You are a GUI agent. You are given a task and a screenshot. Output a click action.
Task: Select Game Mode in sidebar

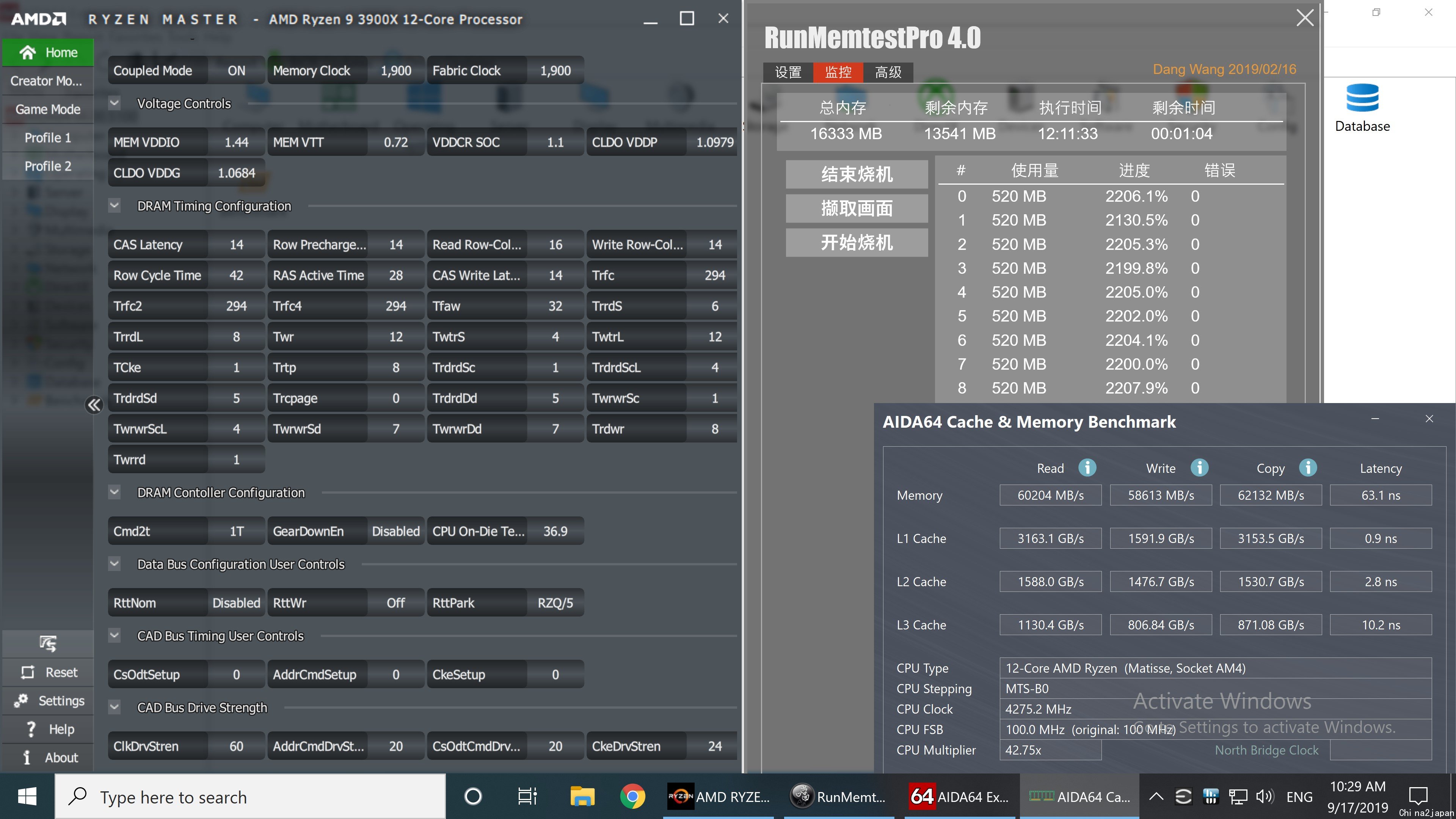(48, 109)
